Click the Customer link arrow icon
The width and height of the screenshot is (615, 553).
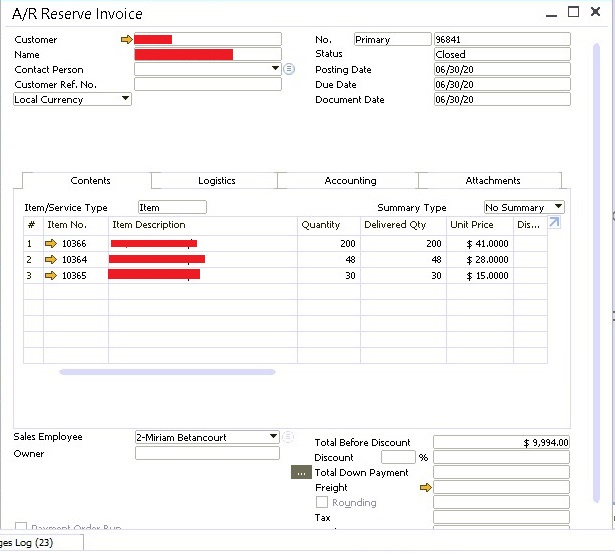(126, 40)
